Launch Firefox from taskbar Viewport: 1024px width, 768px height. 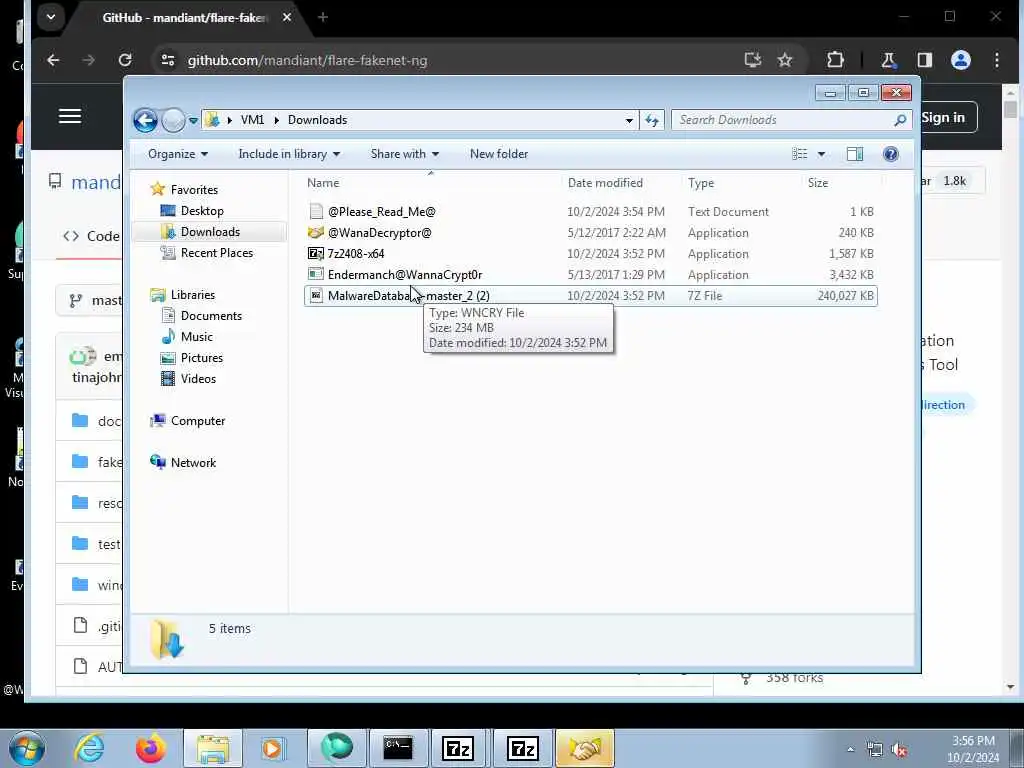pyautogui.click(x=150, y=748)
